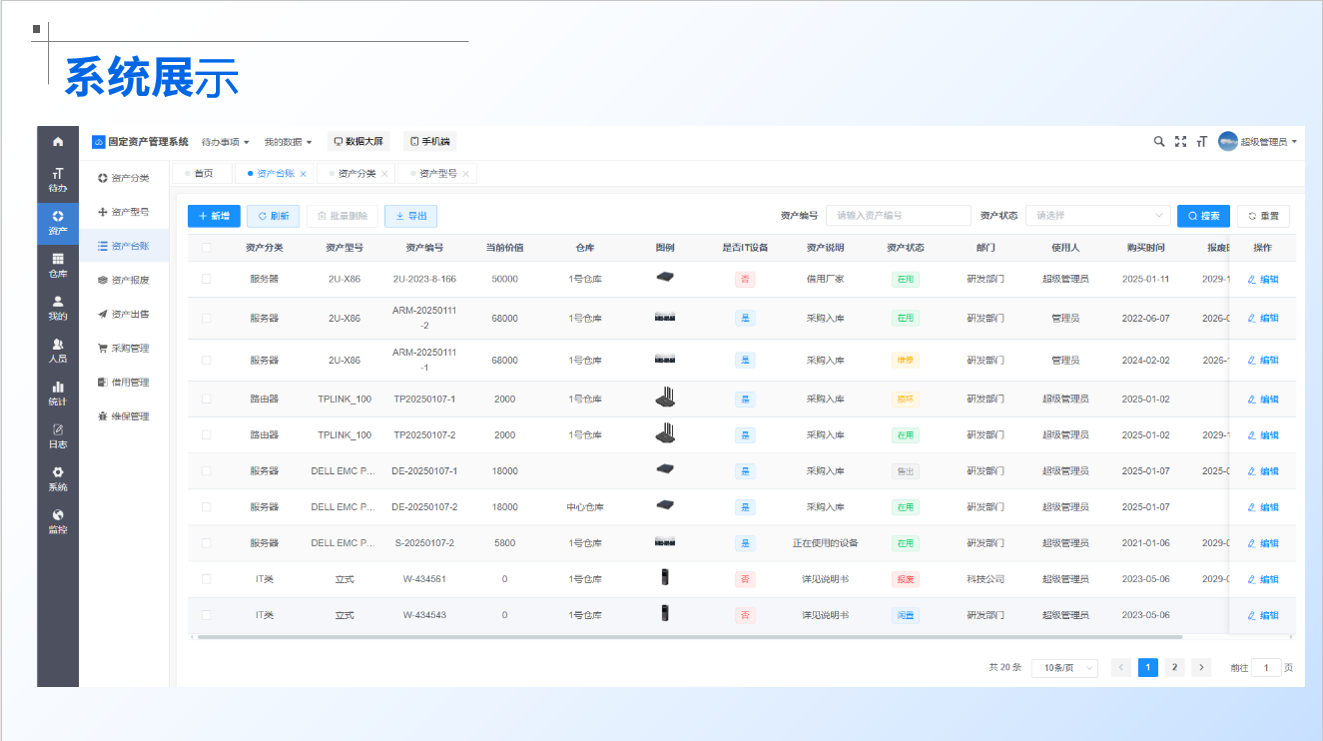
Task: Click the 超级管理员 avatar image
Action: (1228, 142)
